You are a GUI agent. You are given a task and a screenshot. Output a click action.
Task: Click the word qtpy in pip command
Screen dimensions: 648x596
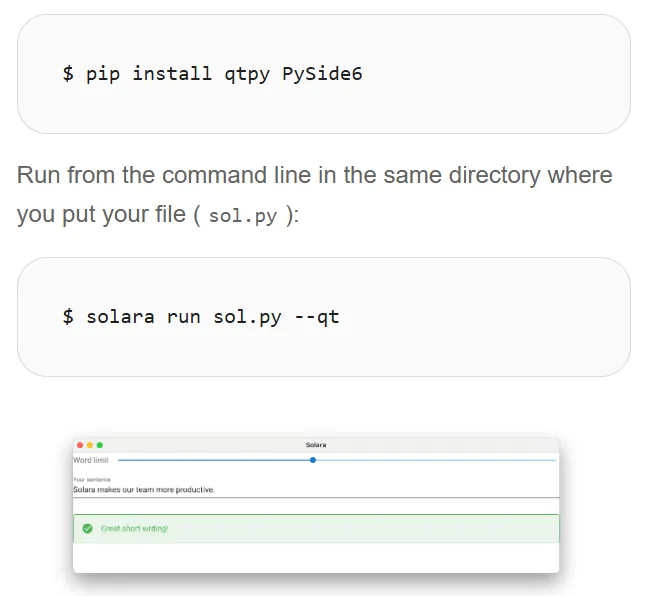[x=247, y=74]
